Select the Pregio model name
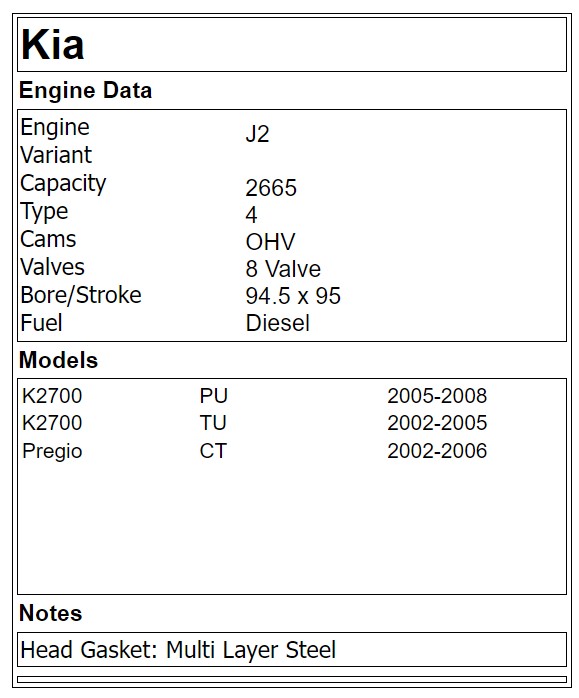Screen dimensions: 579x698 click(x=52, y=451)
